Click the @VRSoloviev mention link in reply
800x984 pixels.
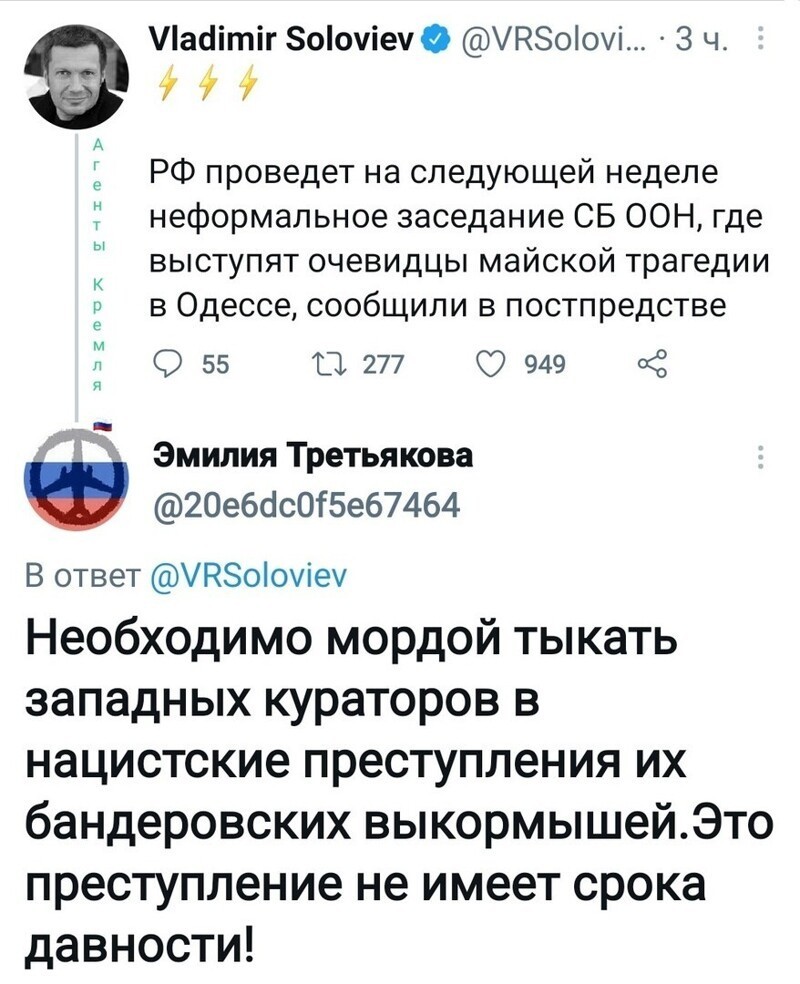249,575
